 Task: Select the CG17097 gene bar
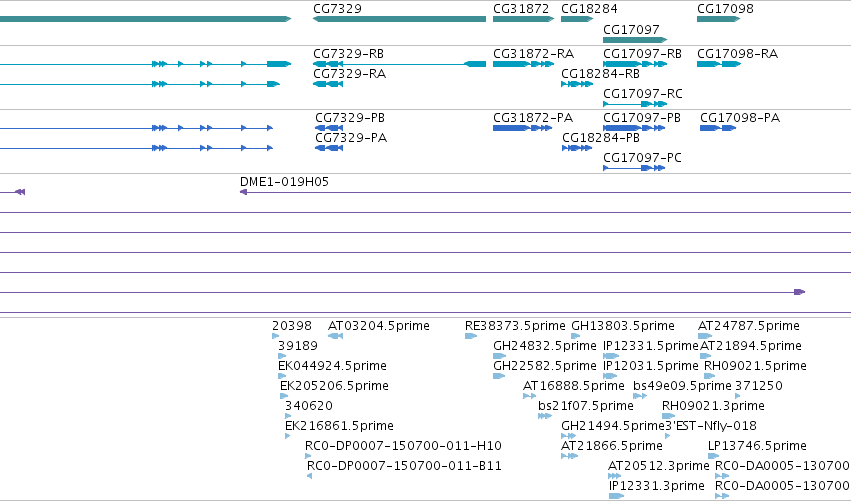click(x=635, y=40)
